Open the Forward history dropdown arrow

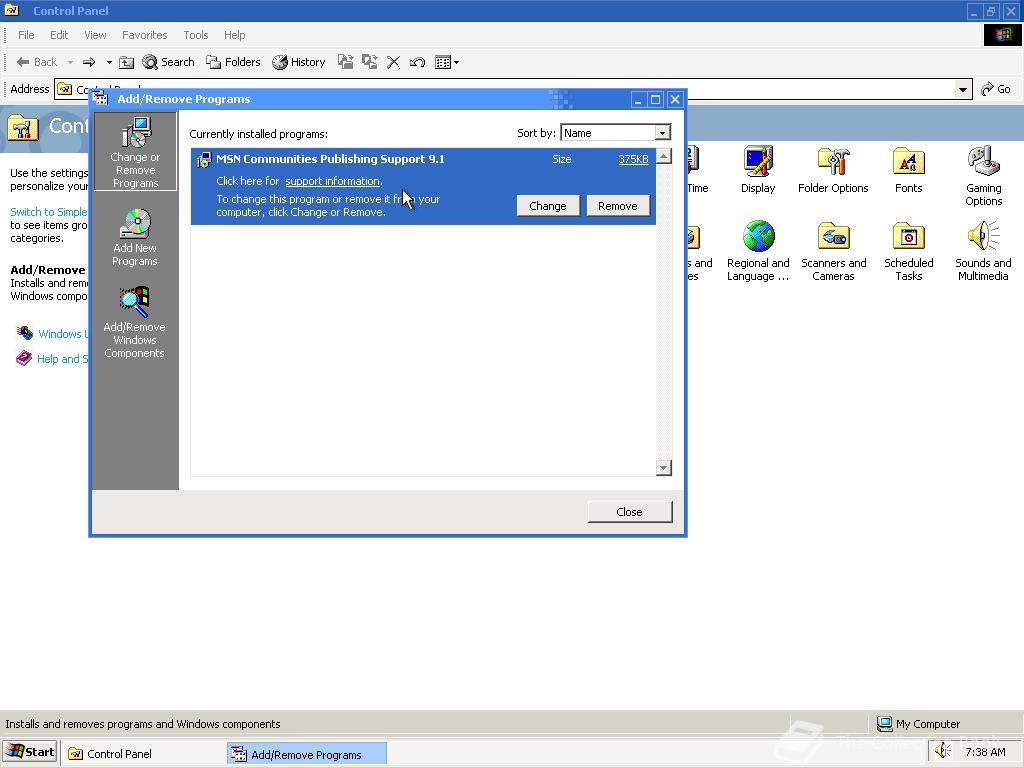tap(108, 62)
